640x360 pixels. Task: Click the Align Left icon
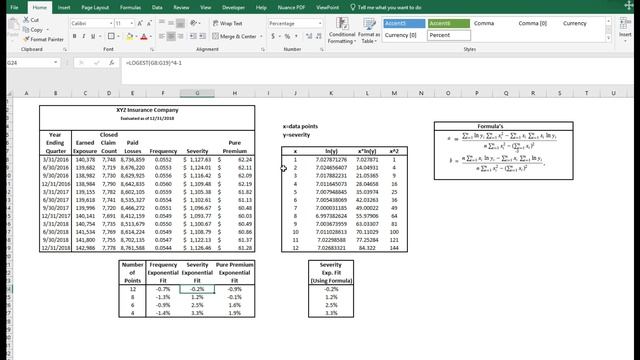coord(162,36)
